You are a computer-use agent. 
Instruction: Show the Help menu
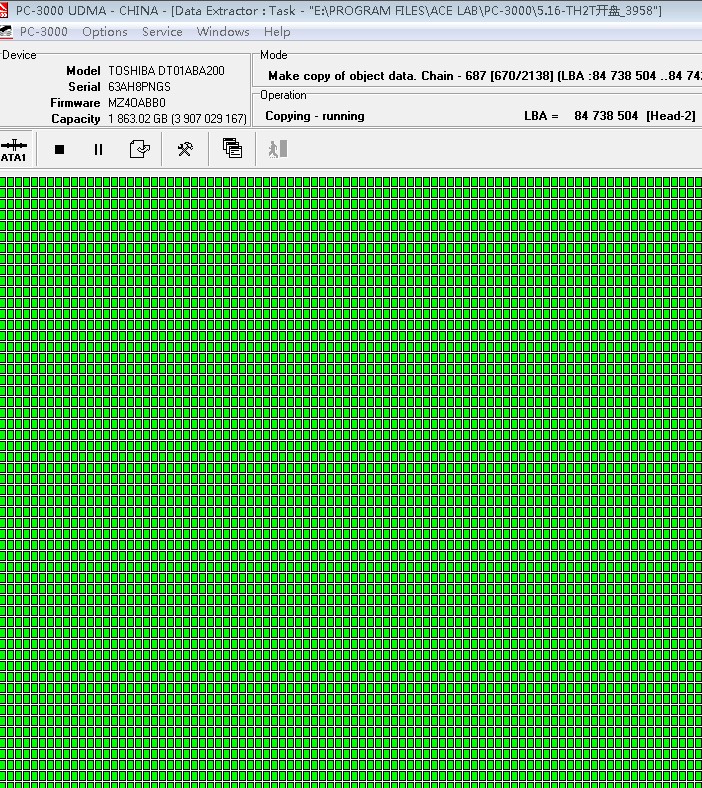(x=277, y=32)
